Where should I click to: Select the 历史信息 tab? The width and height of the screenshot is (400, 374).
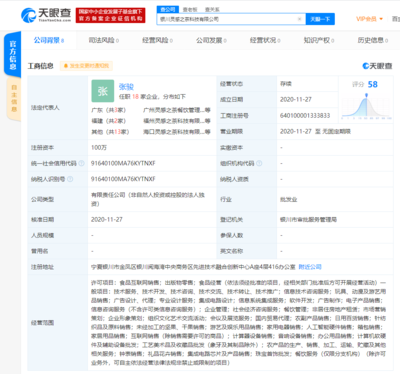click(373, 40)
